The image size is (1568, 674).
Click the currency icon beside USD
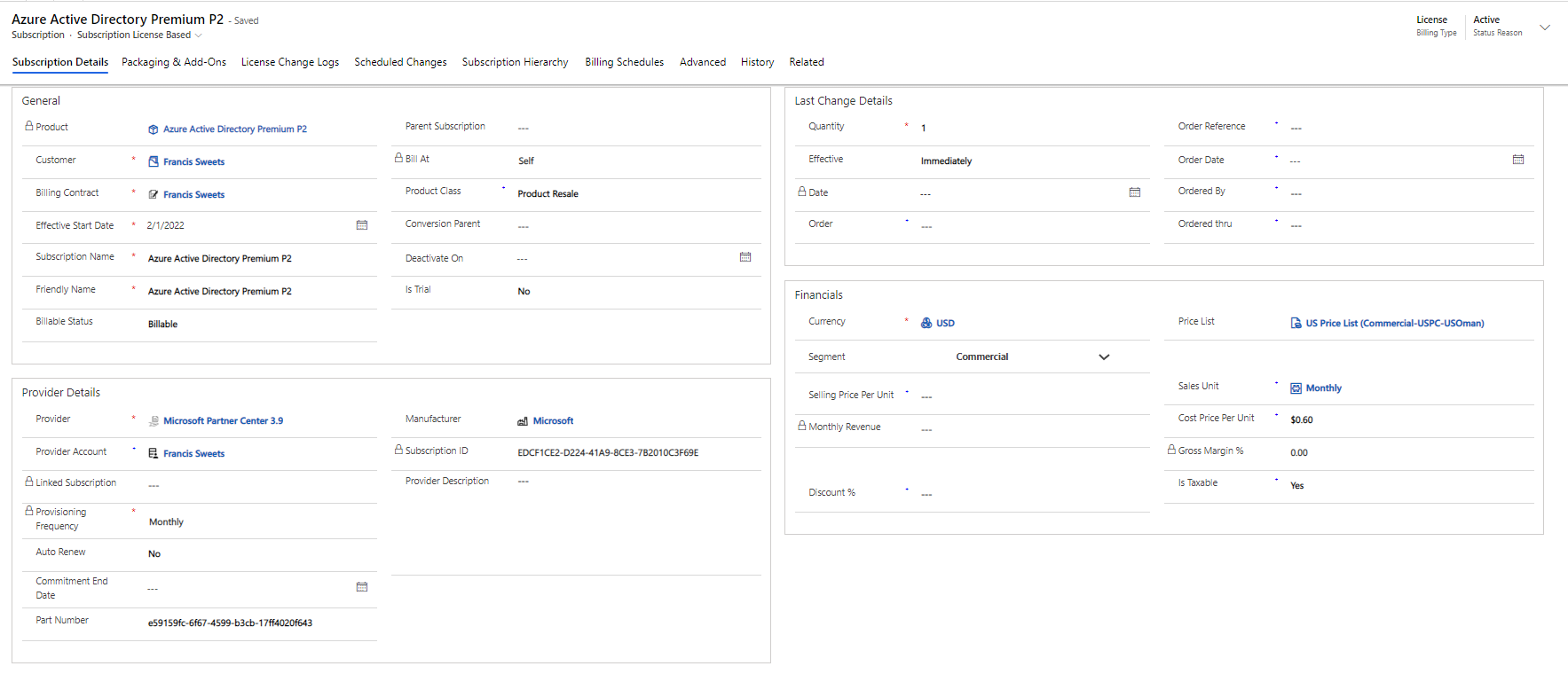(x=926, y=324)
